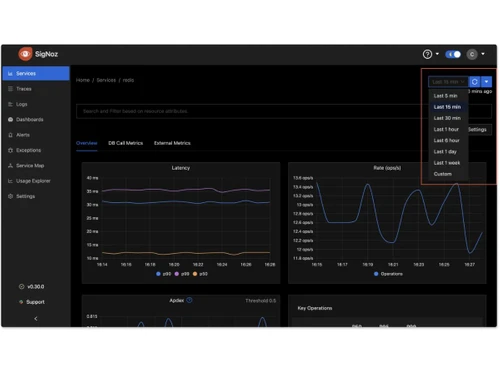Screen dimensions: 500x375
Task: Open Usage Explorer in the sidebar
Action: tap(36, 181)
